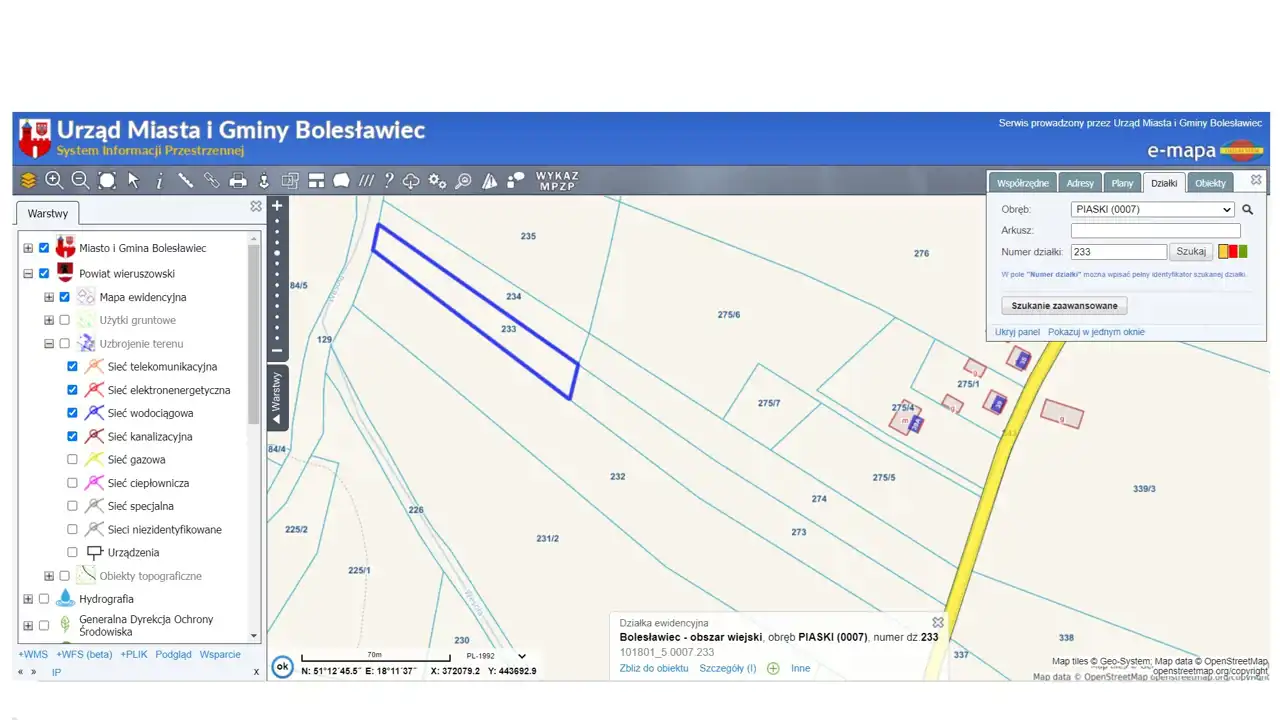This screenshot has width=1280, height=720.
Task: Open the settings gears icon
Action: (437, 180)
